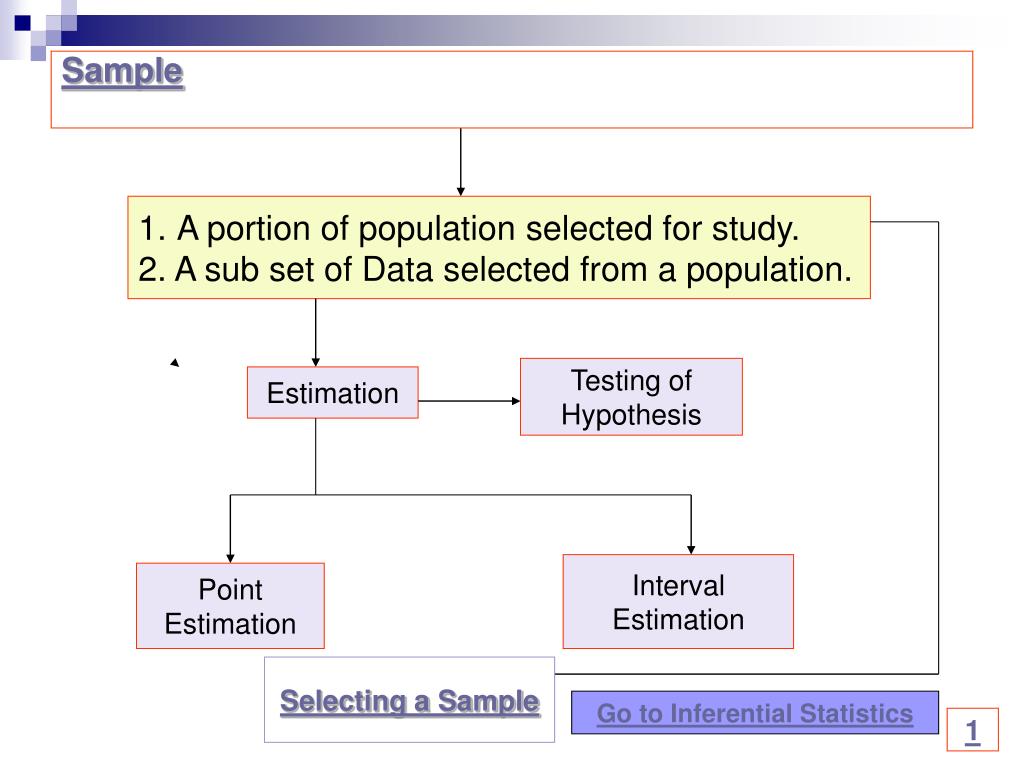Click the underlined page number 1
The image size is (1024, 768).
971,733
